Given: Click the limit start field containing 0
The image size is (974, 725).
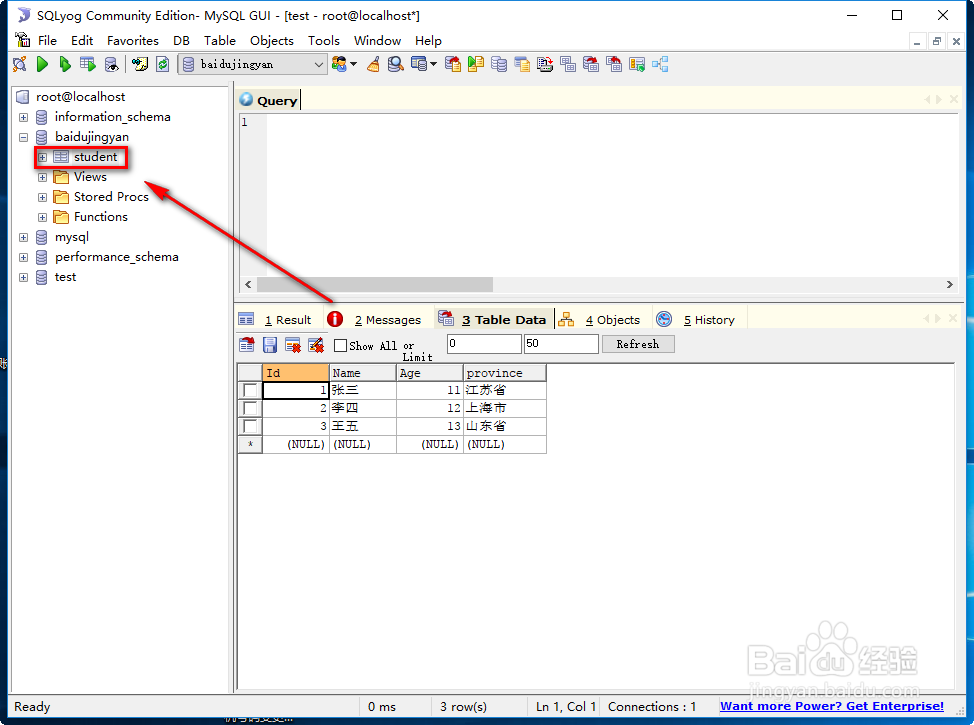Looking at the screenshot, I should 484,344.
